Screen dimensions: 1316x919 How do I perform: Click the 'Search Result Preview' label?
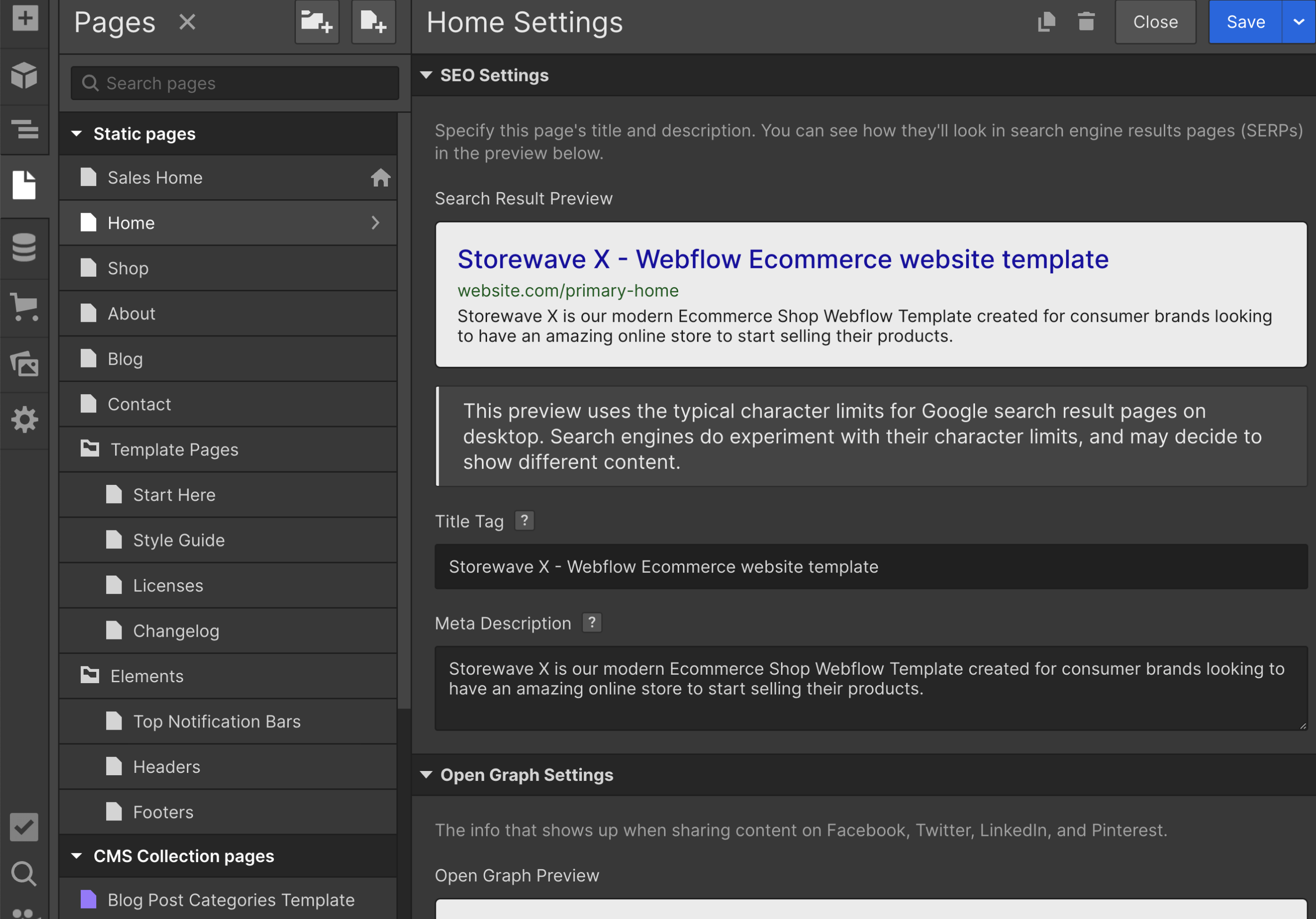523,198
